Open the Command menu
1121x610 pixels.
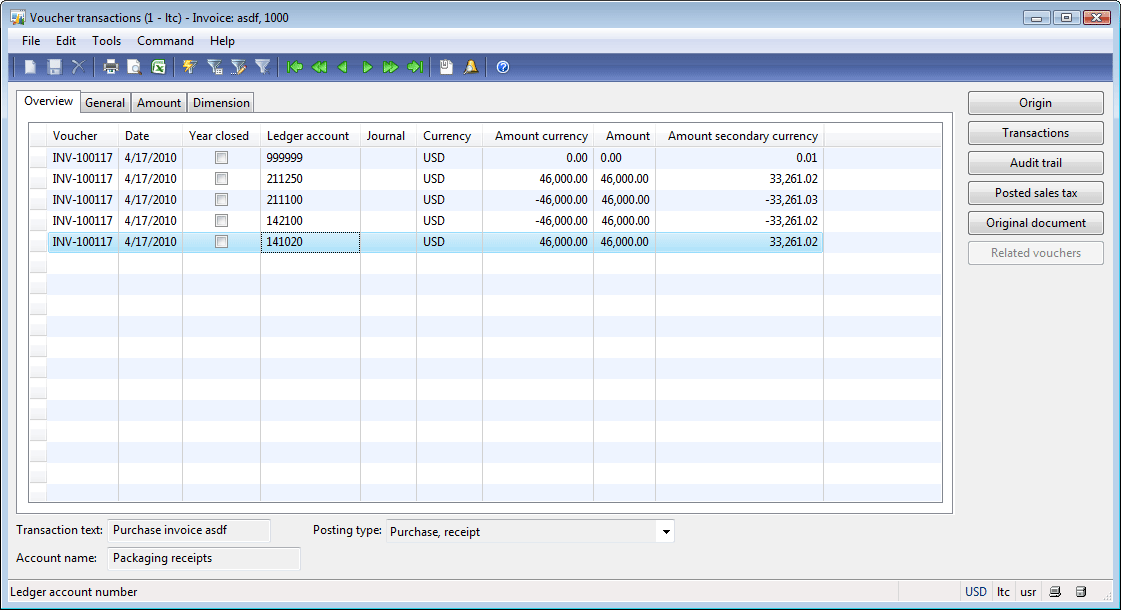pos(165,41)
